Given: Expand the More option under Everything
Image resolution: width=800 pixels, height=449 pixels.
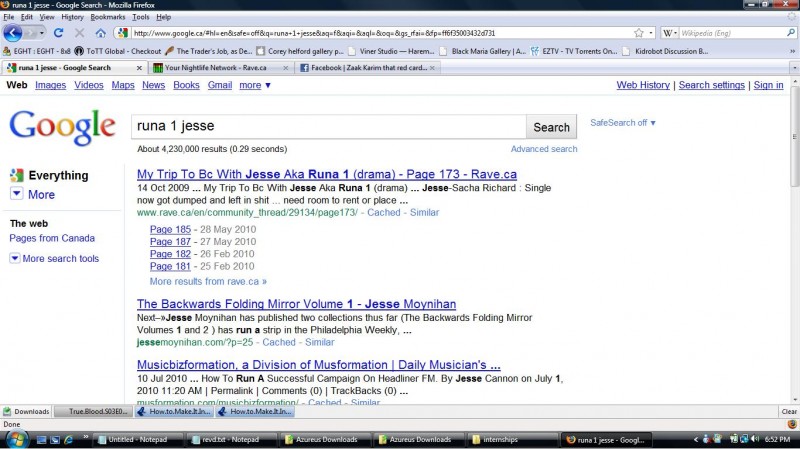Looking at the screenshot, I should [33, 194].
